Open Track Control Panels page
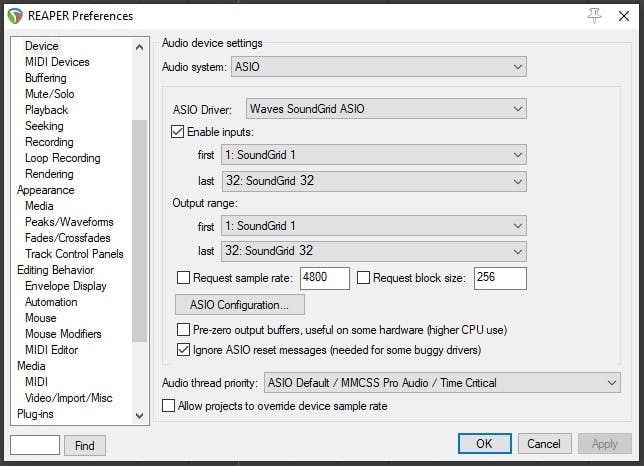 point(74,254)
